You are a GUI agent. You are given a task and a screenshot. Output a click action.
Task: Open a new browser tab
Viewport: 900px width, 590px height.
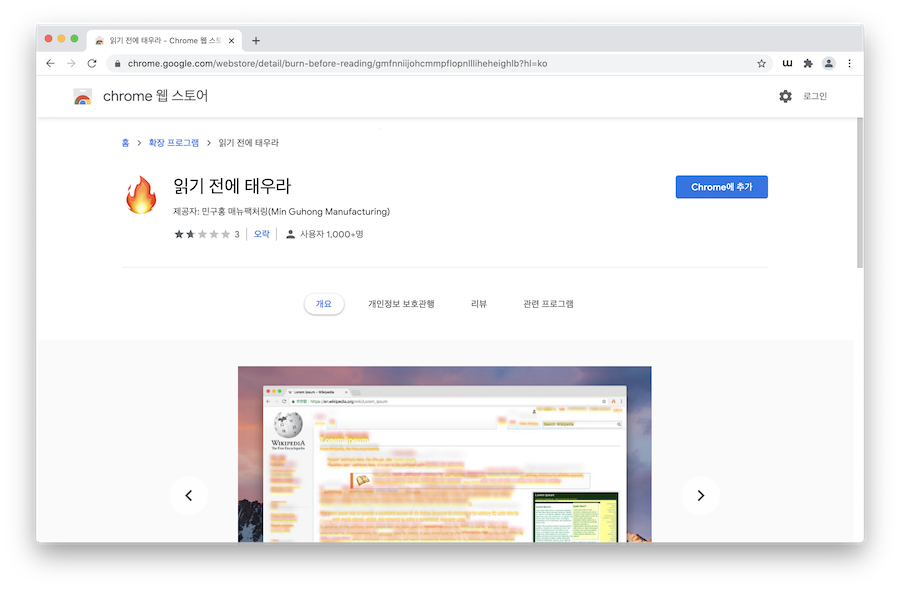[256, 41]
